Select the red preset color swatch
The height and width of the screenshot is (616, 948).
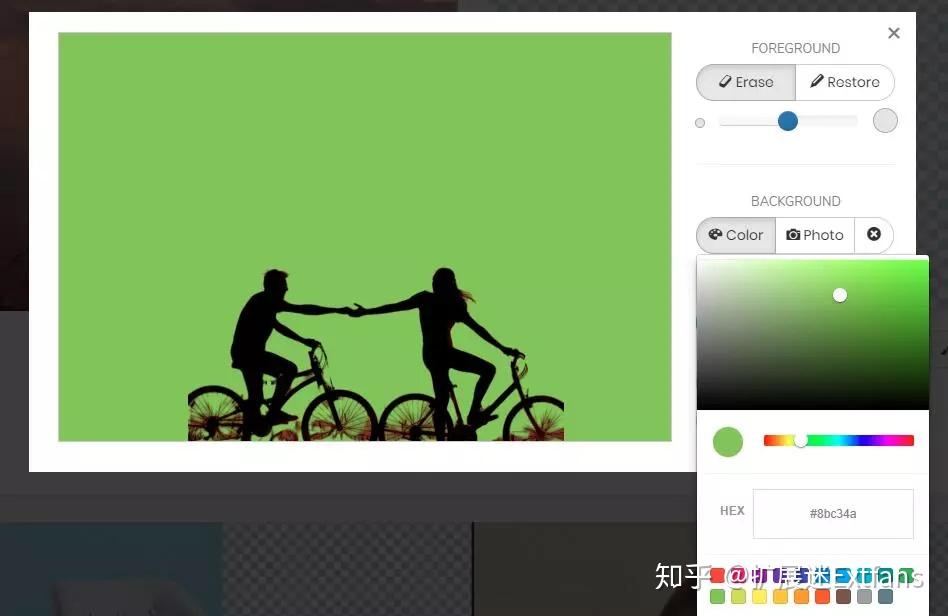click(718, 575)
